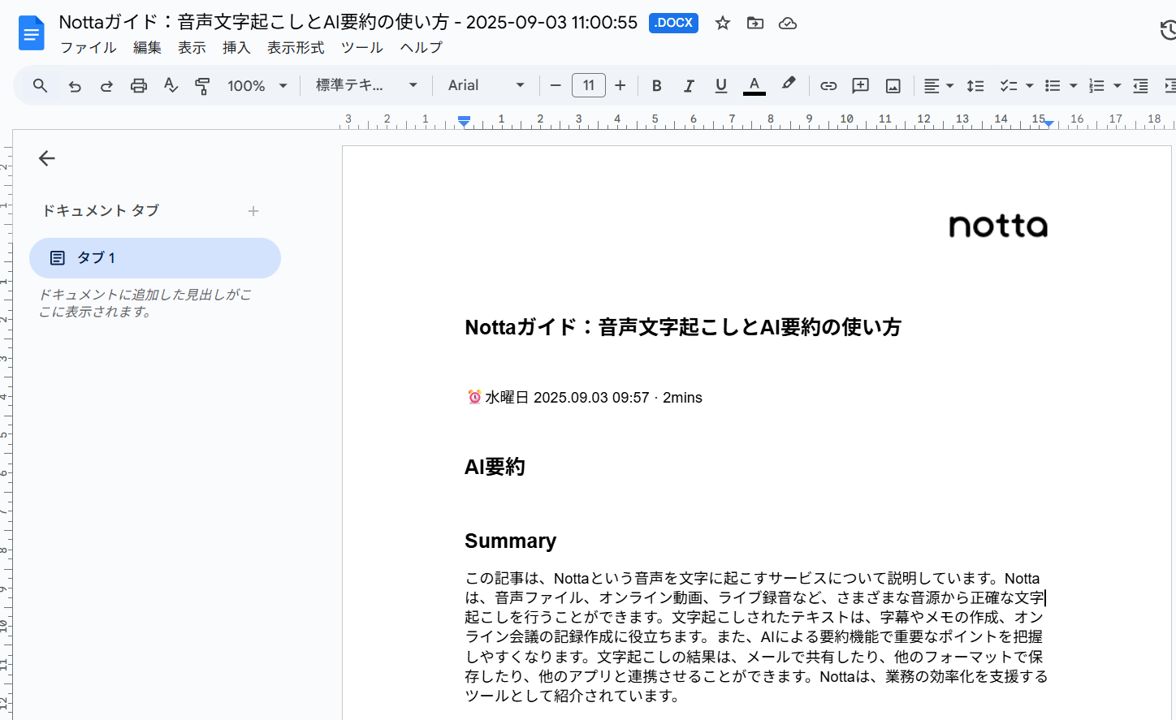Open the 編集 menu

pos(147,47)
